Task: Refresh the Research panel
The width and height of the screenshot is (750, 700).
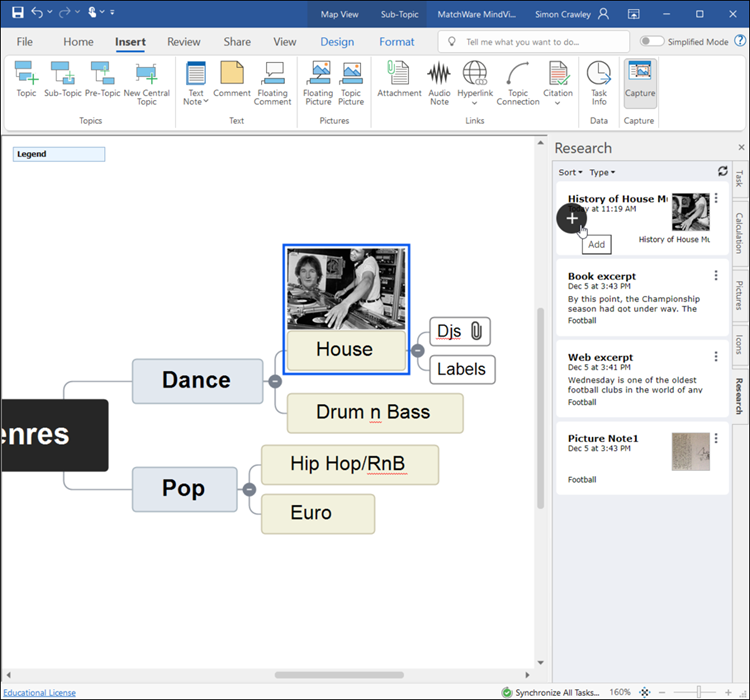Action: [x=723, y=171]
